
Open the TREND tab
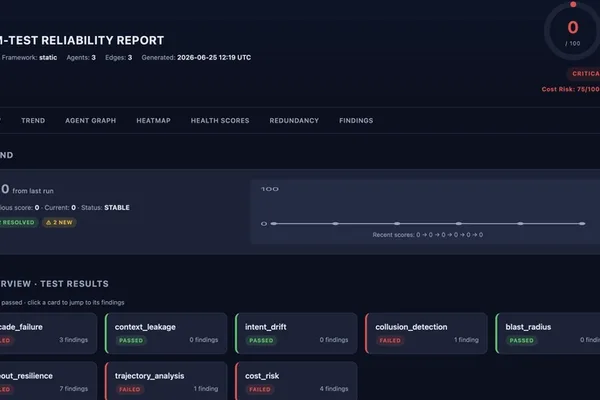[x=33, y=121]
